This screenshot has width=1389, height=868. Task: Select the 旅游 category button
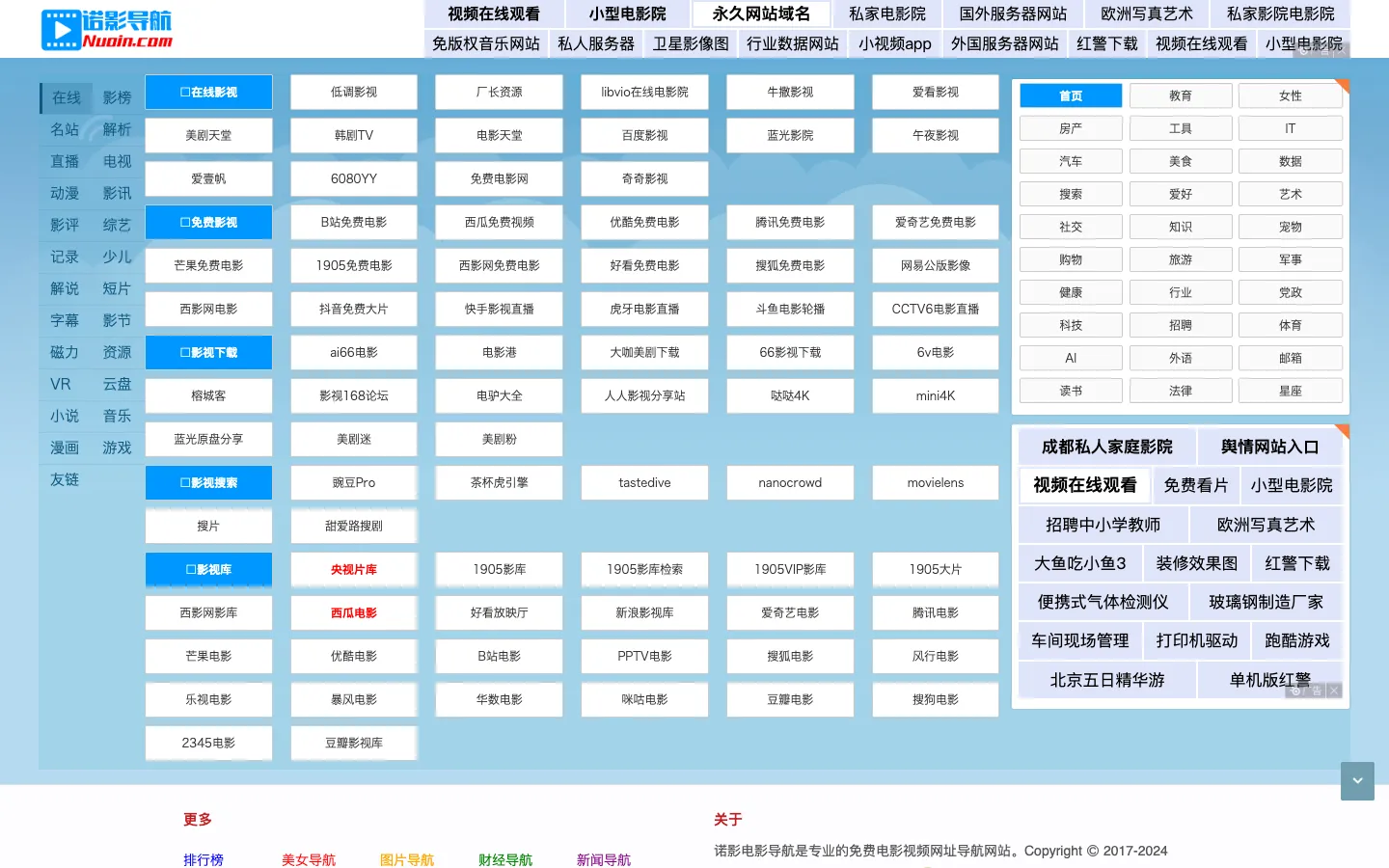(1181, 260)
